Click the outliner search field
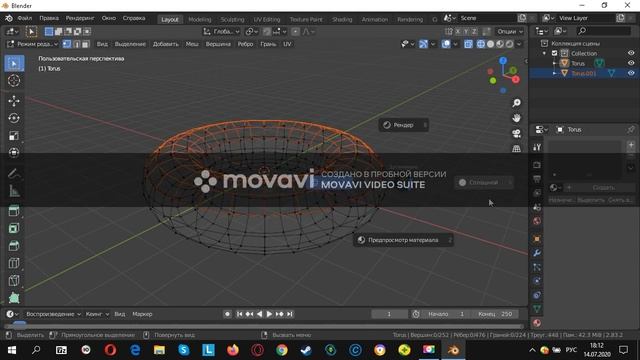Image resolution: width=640 pixels, height=360 pixels. (604, 31)
